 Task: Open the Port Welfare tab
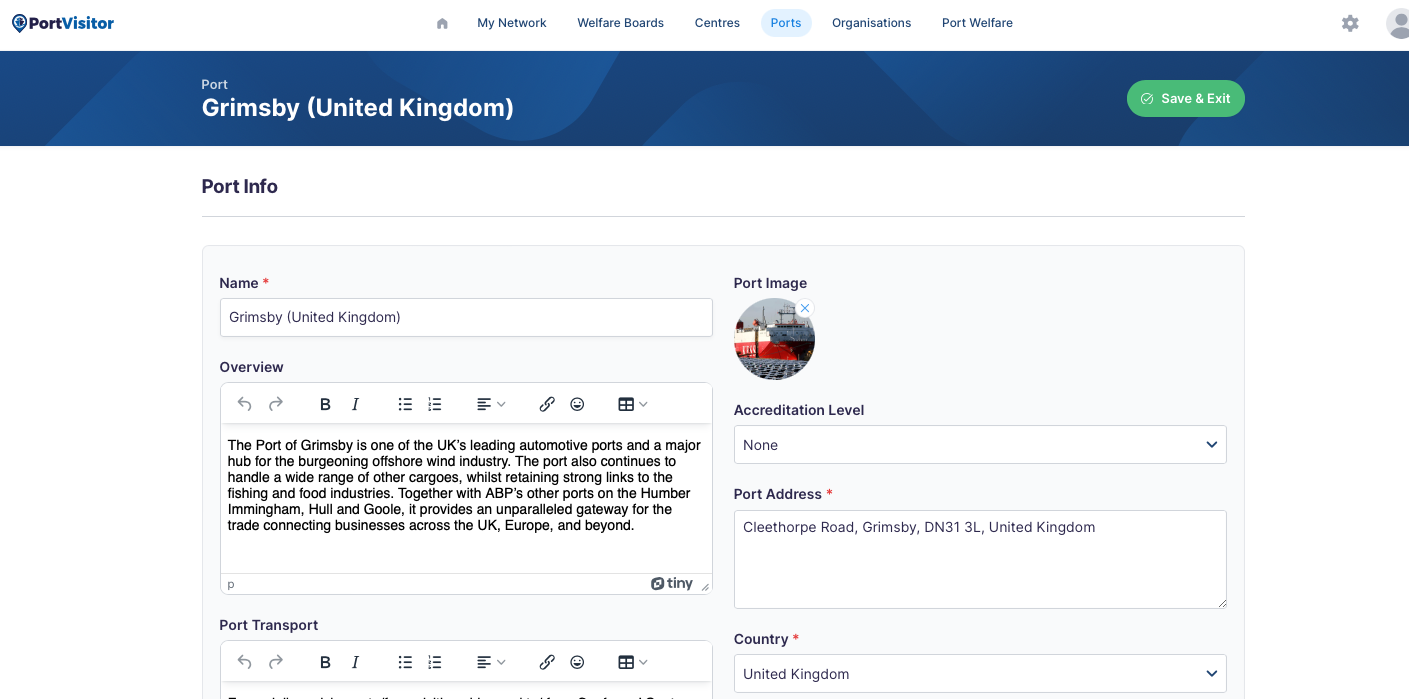977,23
